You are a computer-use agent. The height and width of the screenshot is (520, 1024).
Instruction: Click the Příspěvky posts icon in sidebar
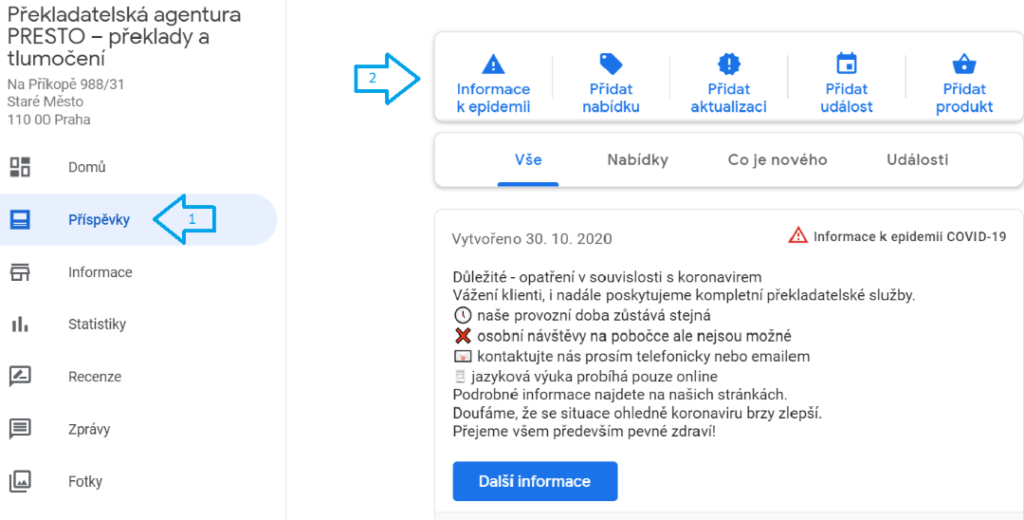(x=20, y=219)
